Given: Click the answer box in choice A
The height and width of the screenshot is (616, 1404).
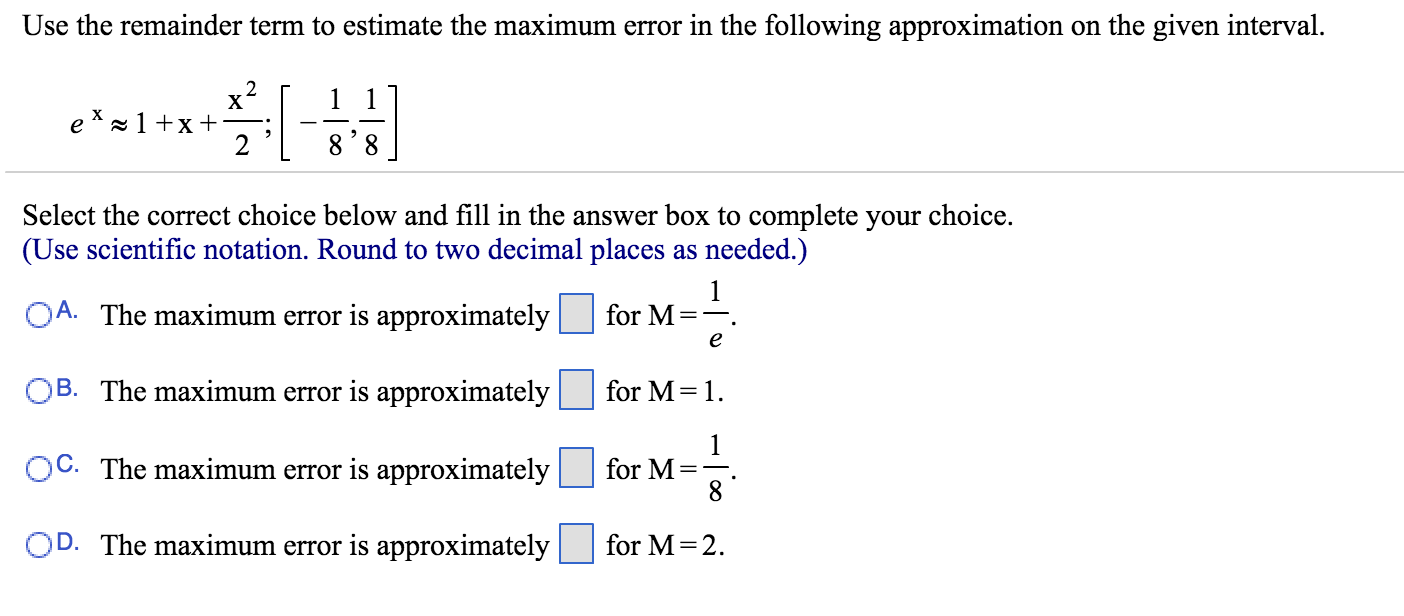Looking at the screenshot, I should 576,315.
